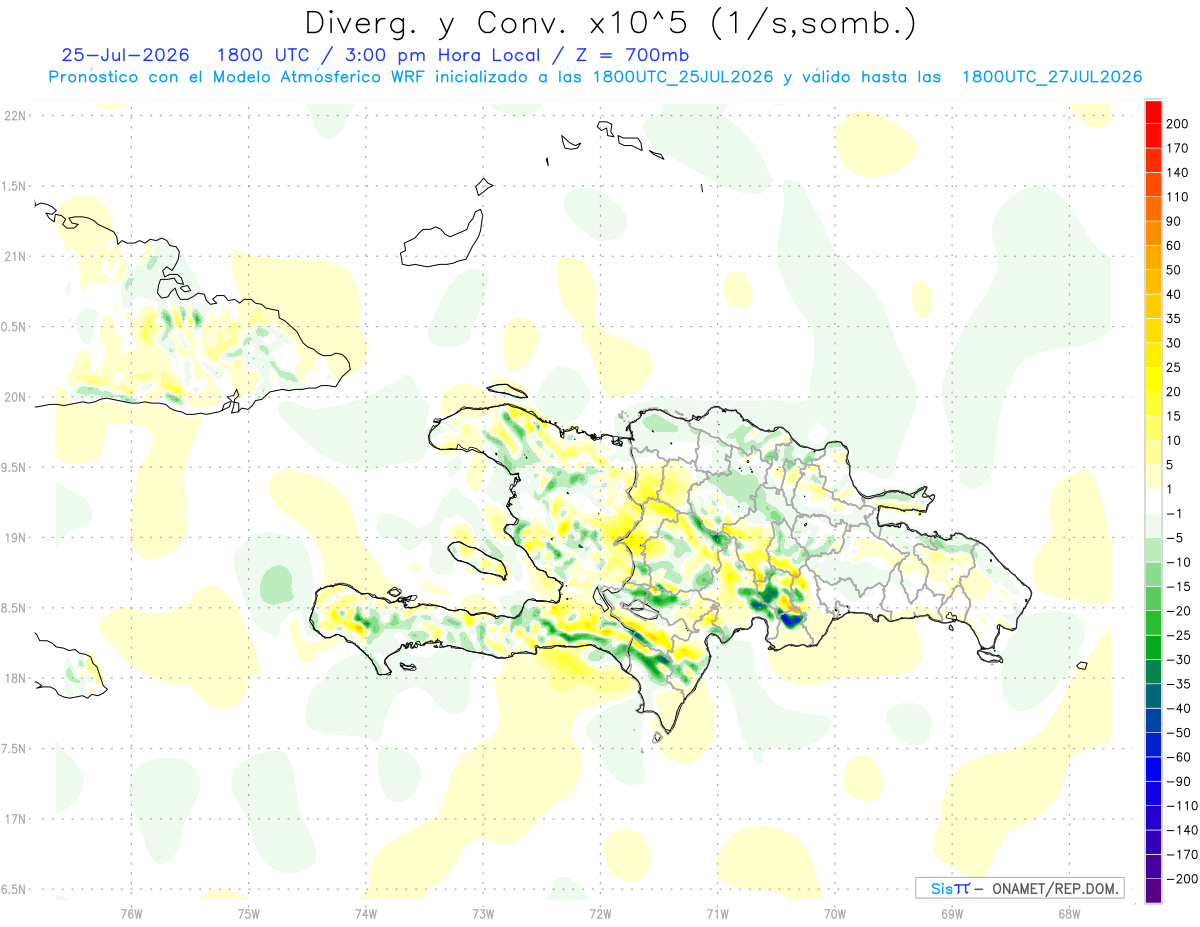
Task: Click the positive "90" legend value
Action: [1174, 222]
